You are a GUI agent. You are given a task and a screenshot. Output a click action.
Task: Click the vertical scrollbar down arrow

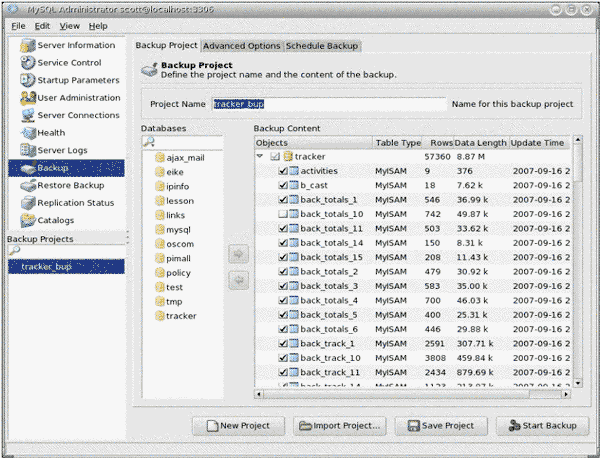pos(578,383)
